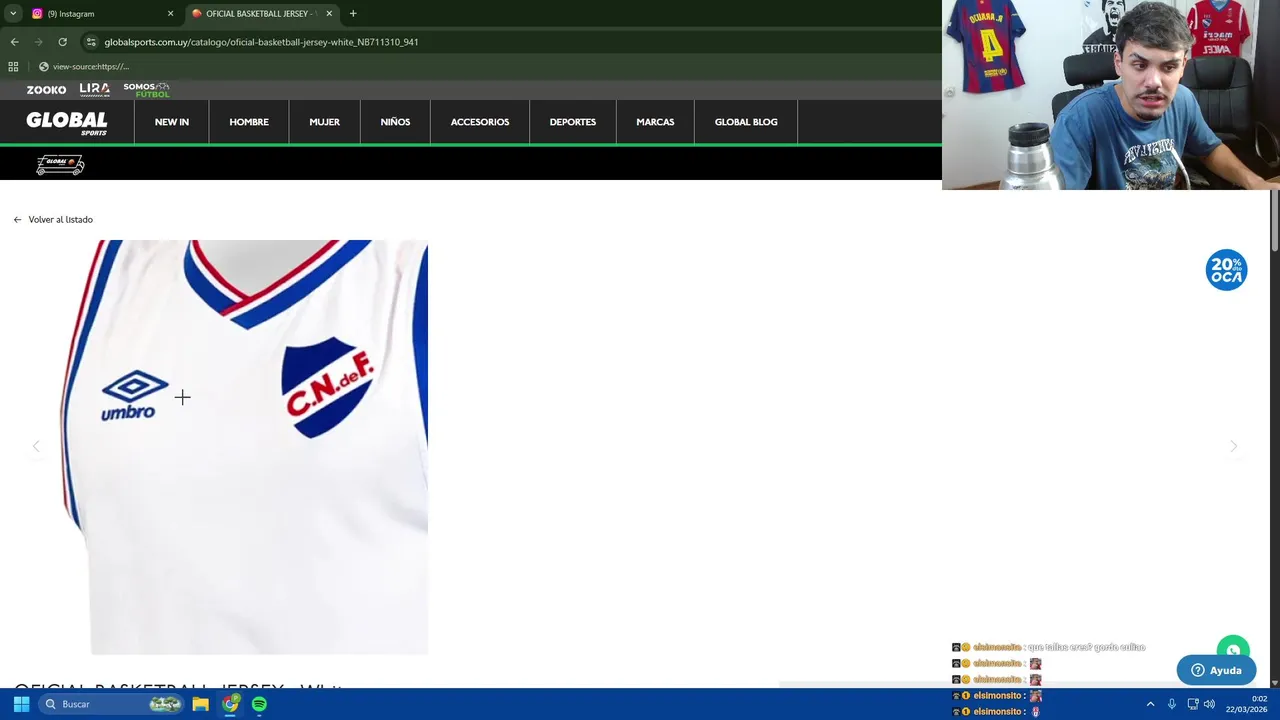Open Chrome from the taskbar
Viewport: 1280px width, 720px height.
pyautogui.click(x=230, y=704)
